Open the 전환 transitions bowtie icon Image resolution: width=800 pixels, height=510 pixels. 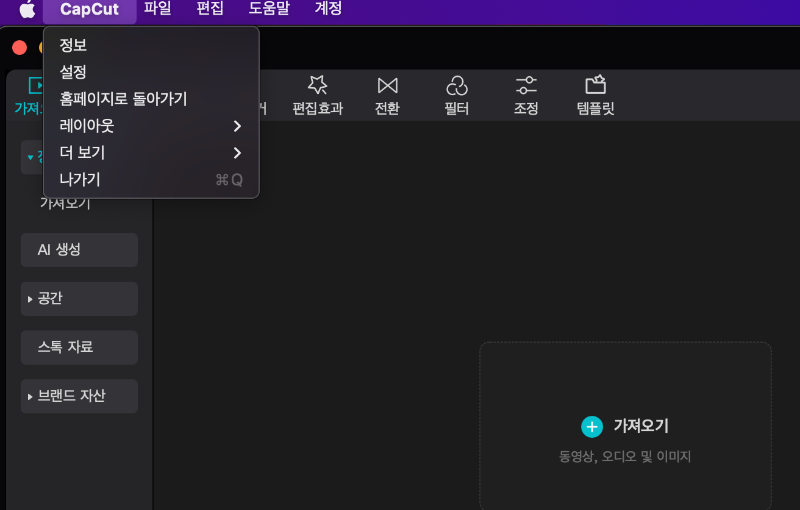click(387, 86)
